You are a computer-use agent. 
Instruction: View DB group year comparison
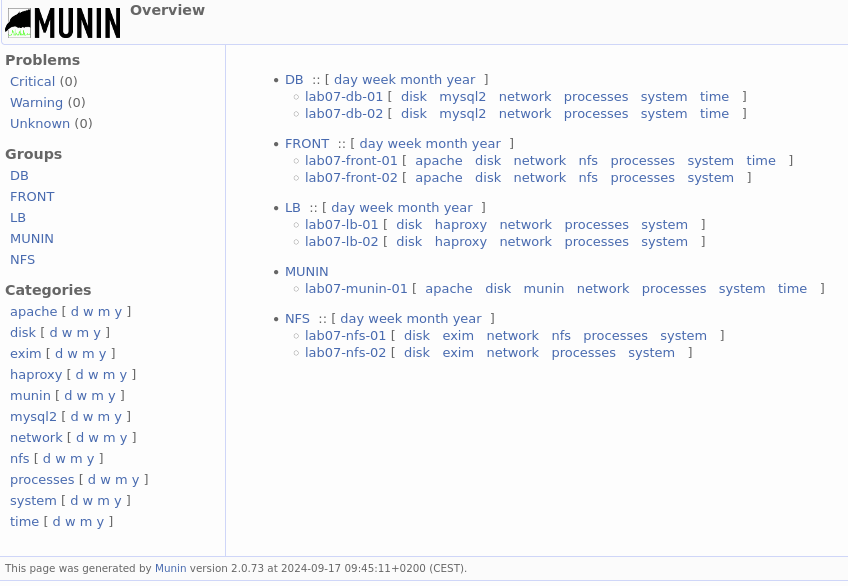(461, 80)
